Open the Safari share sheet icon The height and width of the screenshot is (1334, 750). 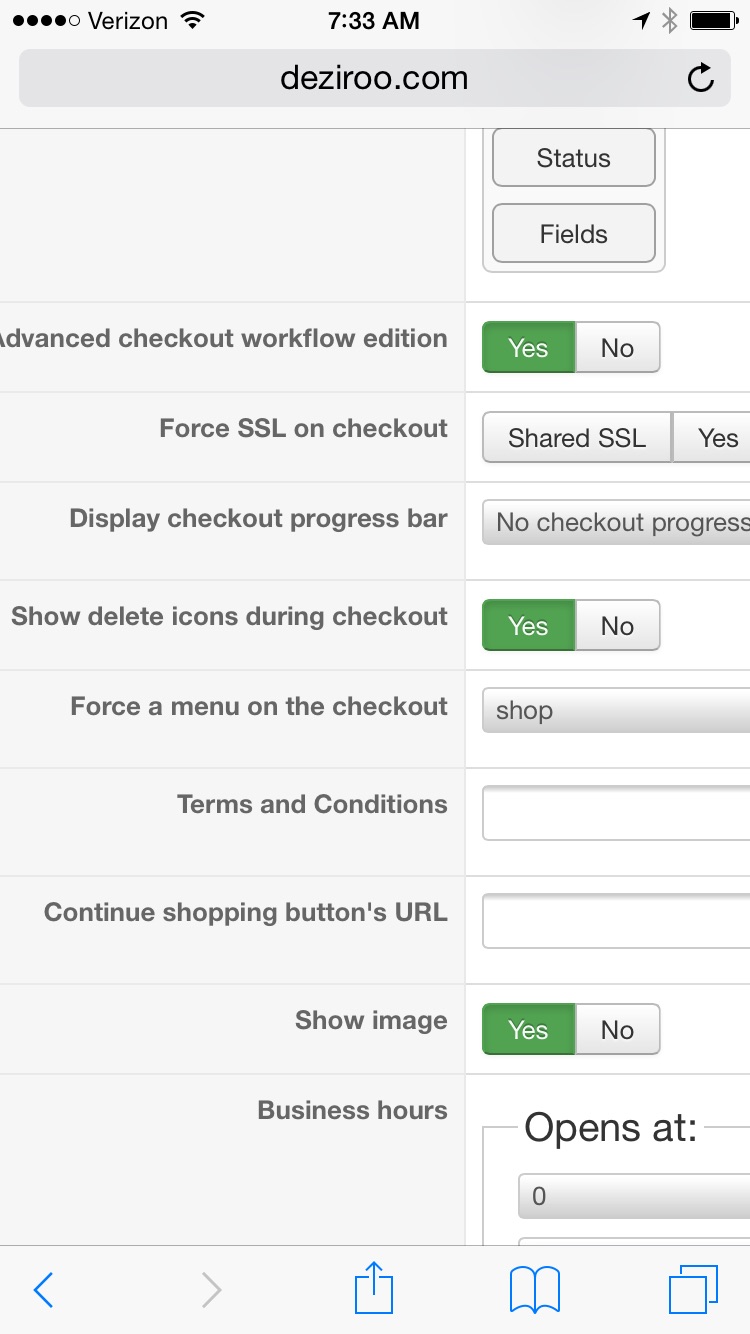(375, 1288)
